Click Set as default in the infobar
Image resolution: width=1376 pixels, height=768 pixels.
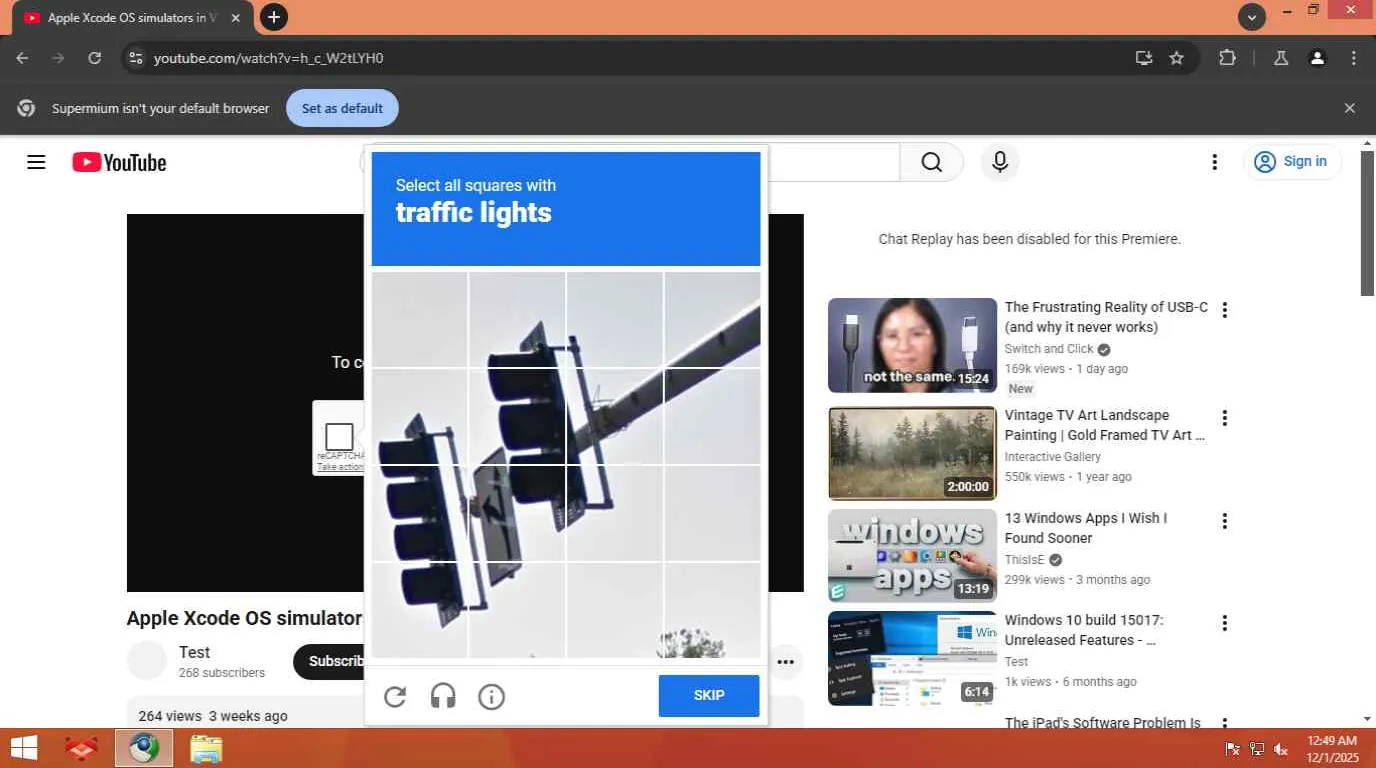342,108
